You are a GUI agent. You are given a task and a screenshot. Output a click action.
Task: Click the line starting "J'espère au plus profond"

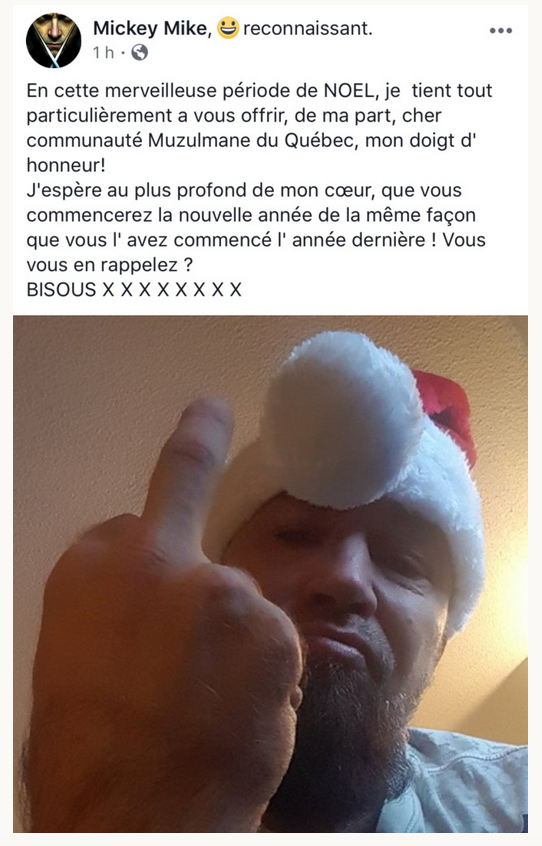[x=244, y=190]
